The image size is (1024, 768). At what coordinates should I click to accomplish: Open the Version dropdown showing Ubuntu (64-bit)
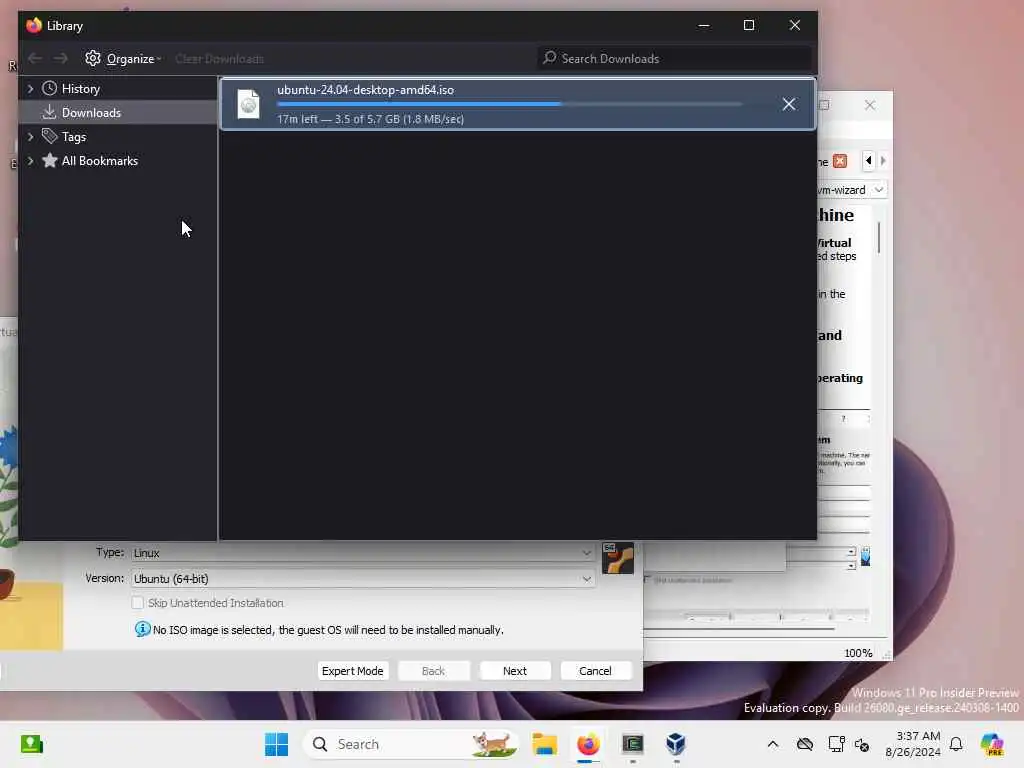pos(362,579)
